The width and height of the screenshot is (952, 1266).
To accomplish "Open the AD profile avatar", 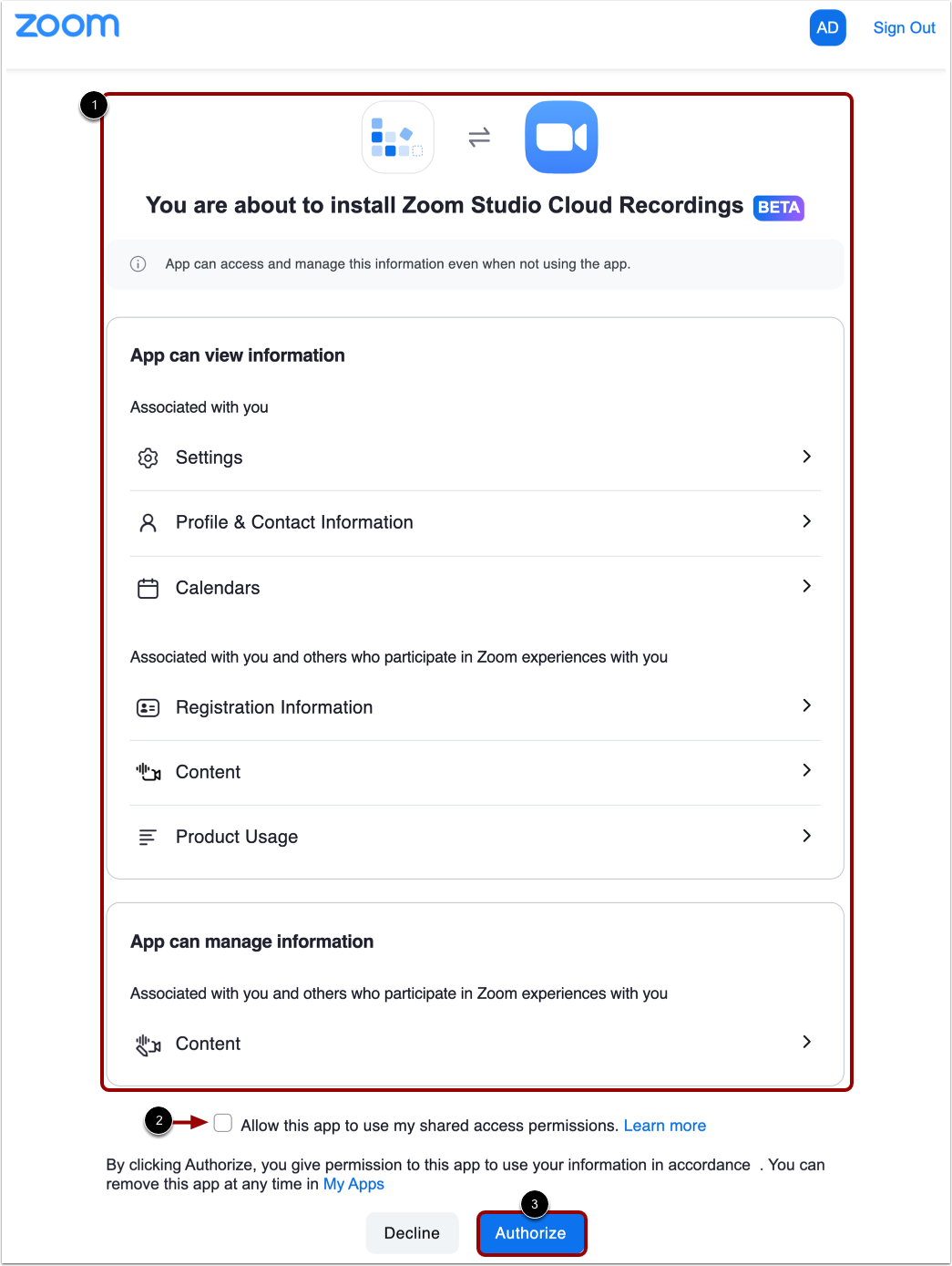I will coord(827,27).
